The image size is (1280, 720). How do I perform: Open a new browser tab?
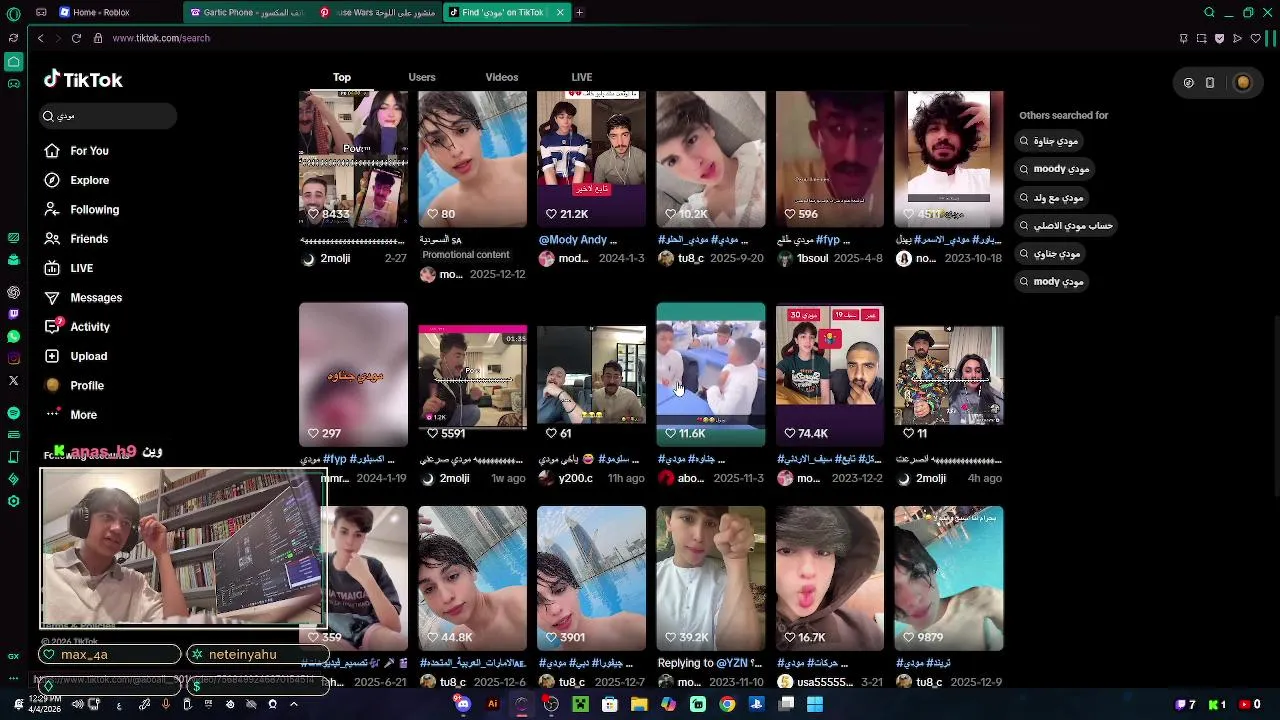[579, 13]
